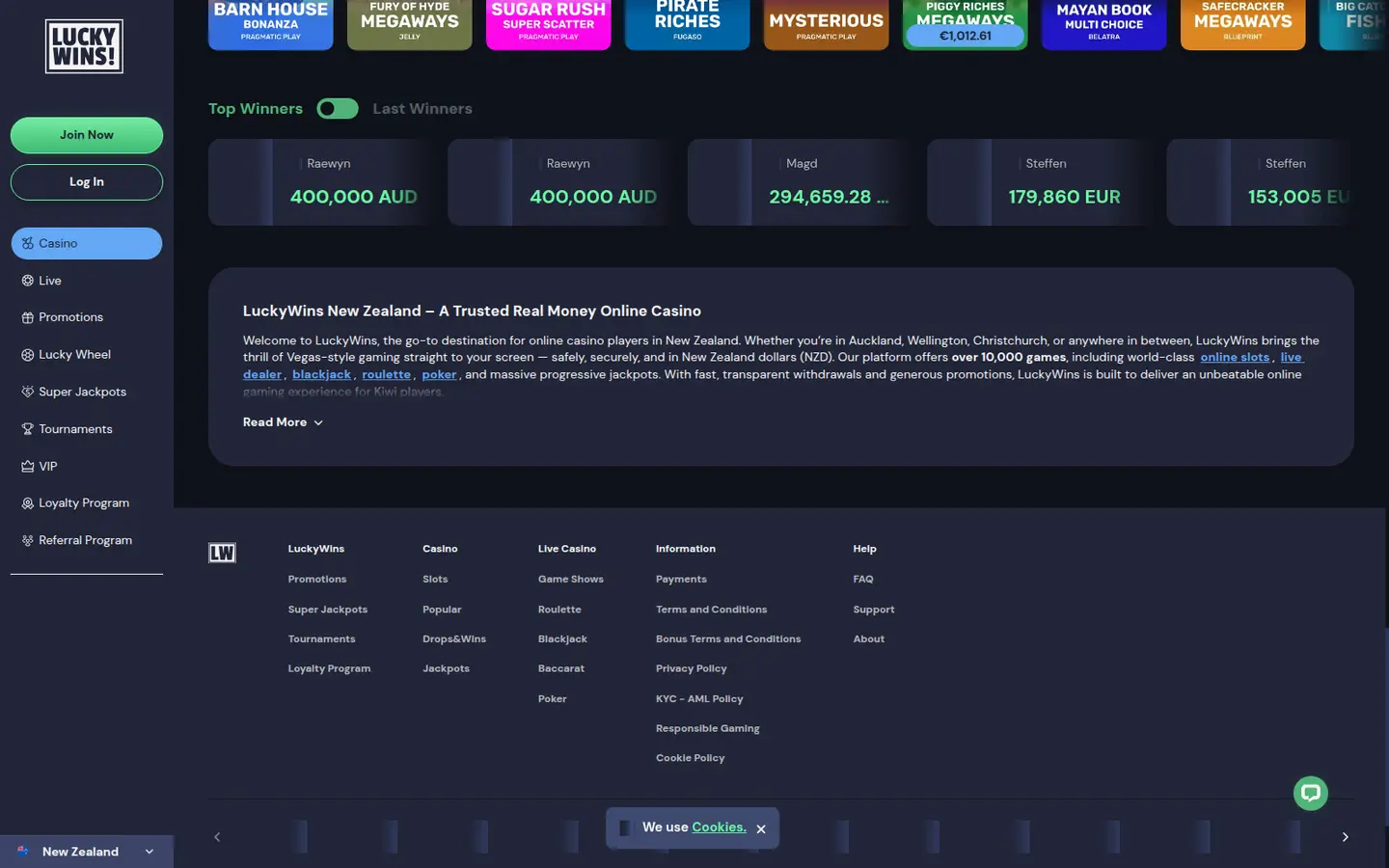Follow the online slots link
1389x868 pixels.
(1235, 357)
